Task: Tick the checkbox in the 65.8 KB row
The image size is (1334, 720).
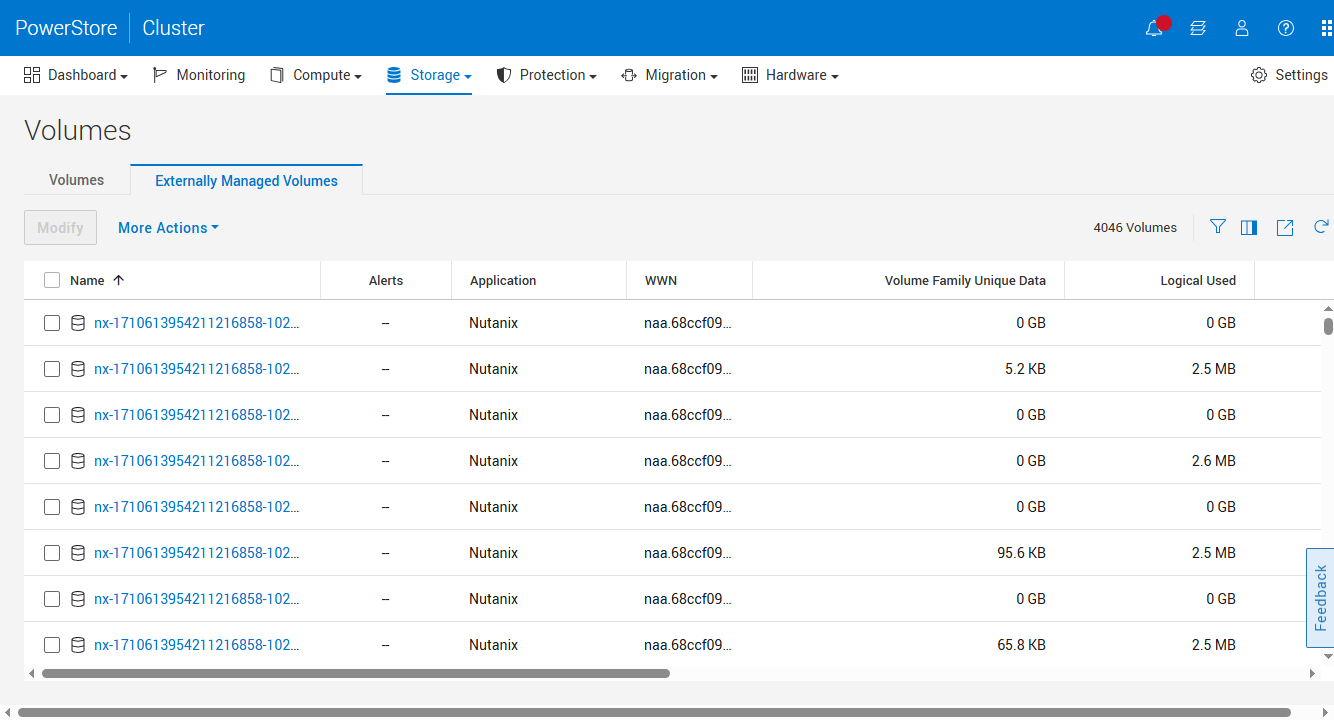Action: pos(52,645)
